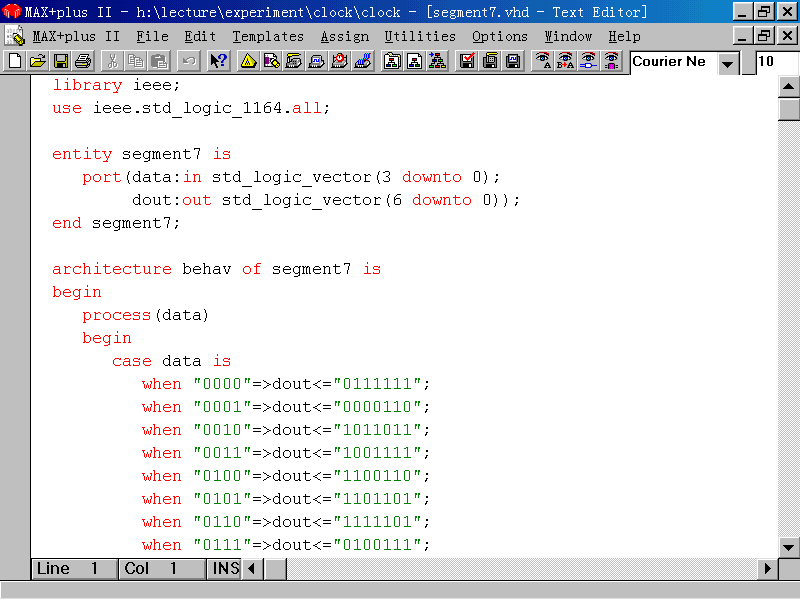
Task: Open the Edit menu
Action: (200, 37)
